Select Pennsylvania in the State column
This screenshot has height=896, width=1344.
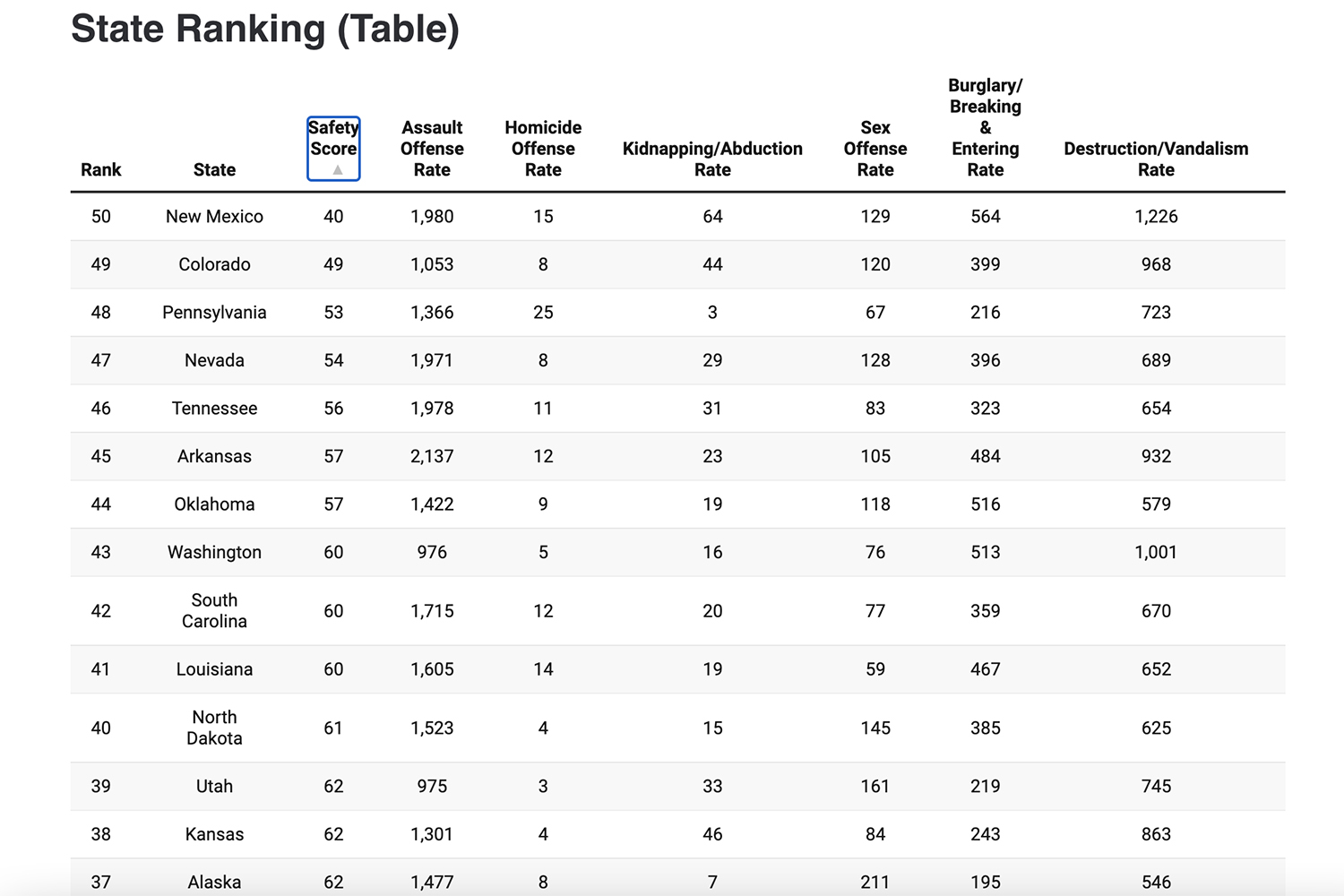214,313
